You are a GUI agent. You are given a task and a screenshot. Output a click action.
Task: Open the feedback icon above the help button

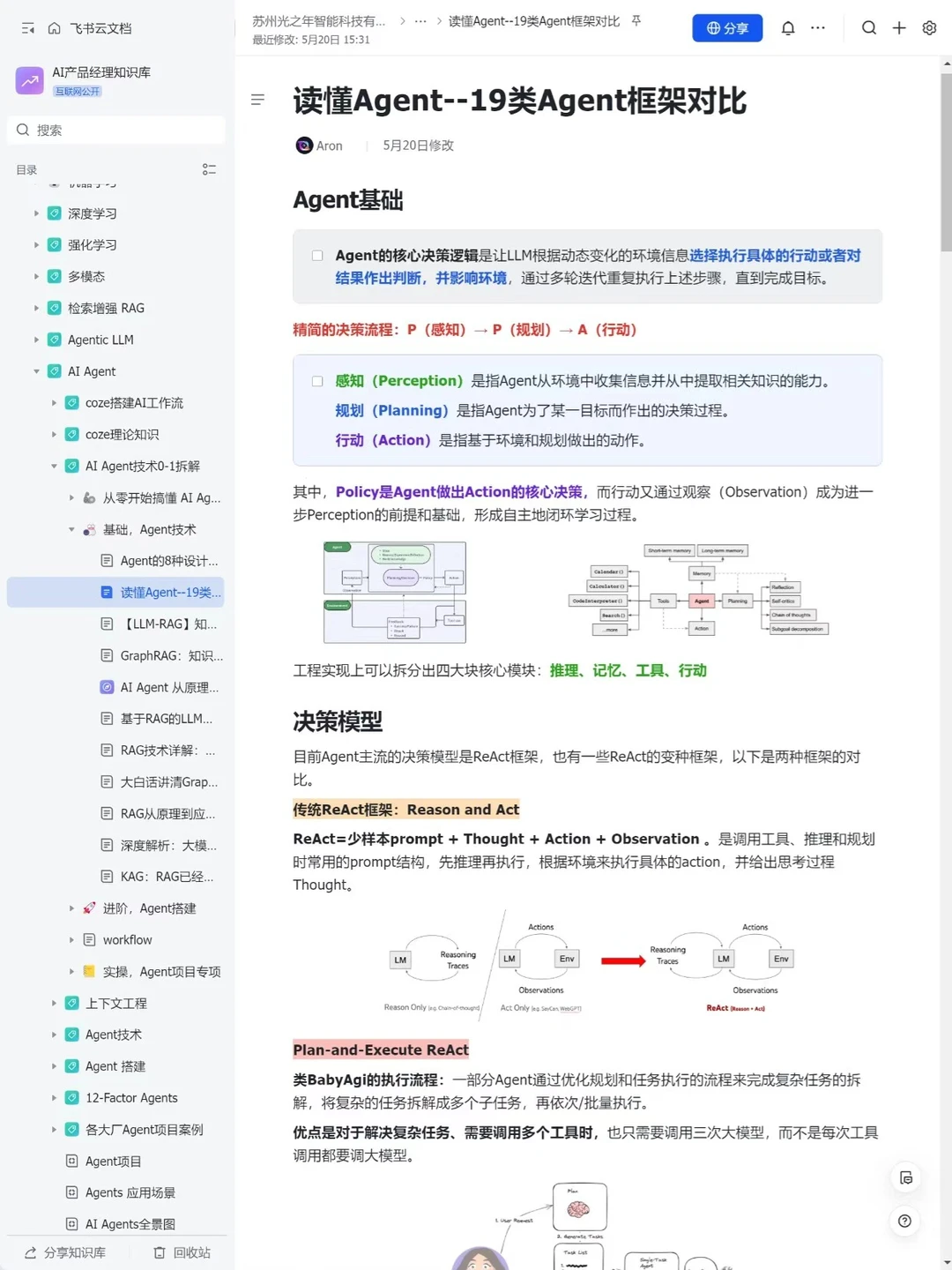(x=906, y=1177)
